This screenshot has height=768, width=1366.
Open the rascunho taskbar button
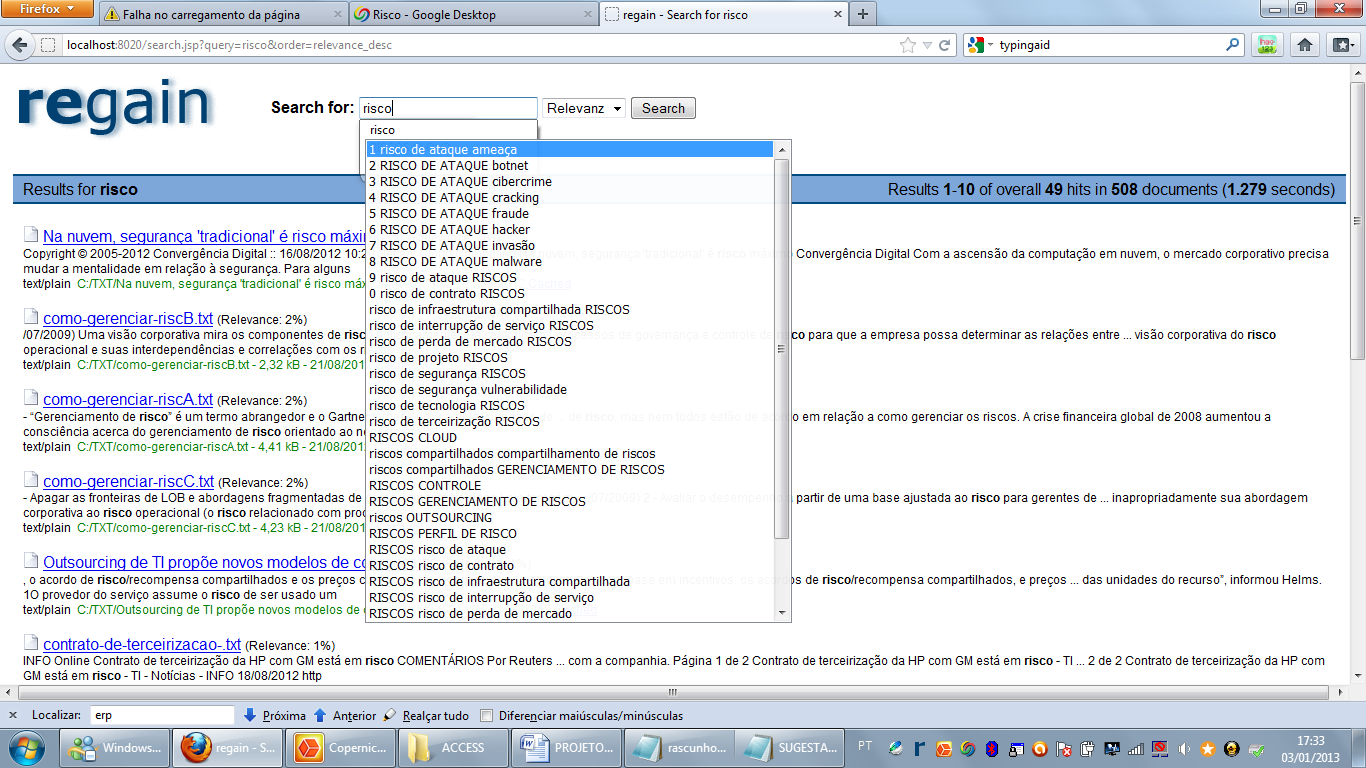pos(677,748)
